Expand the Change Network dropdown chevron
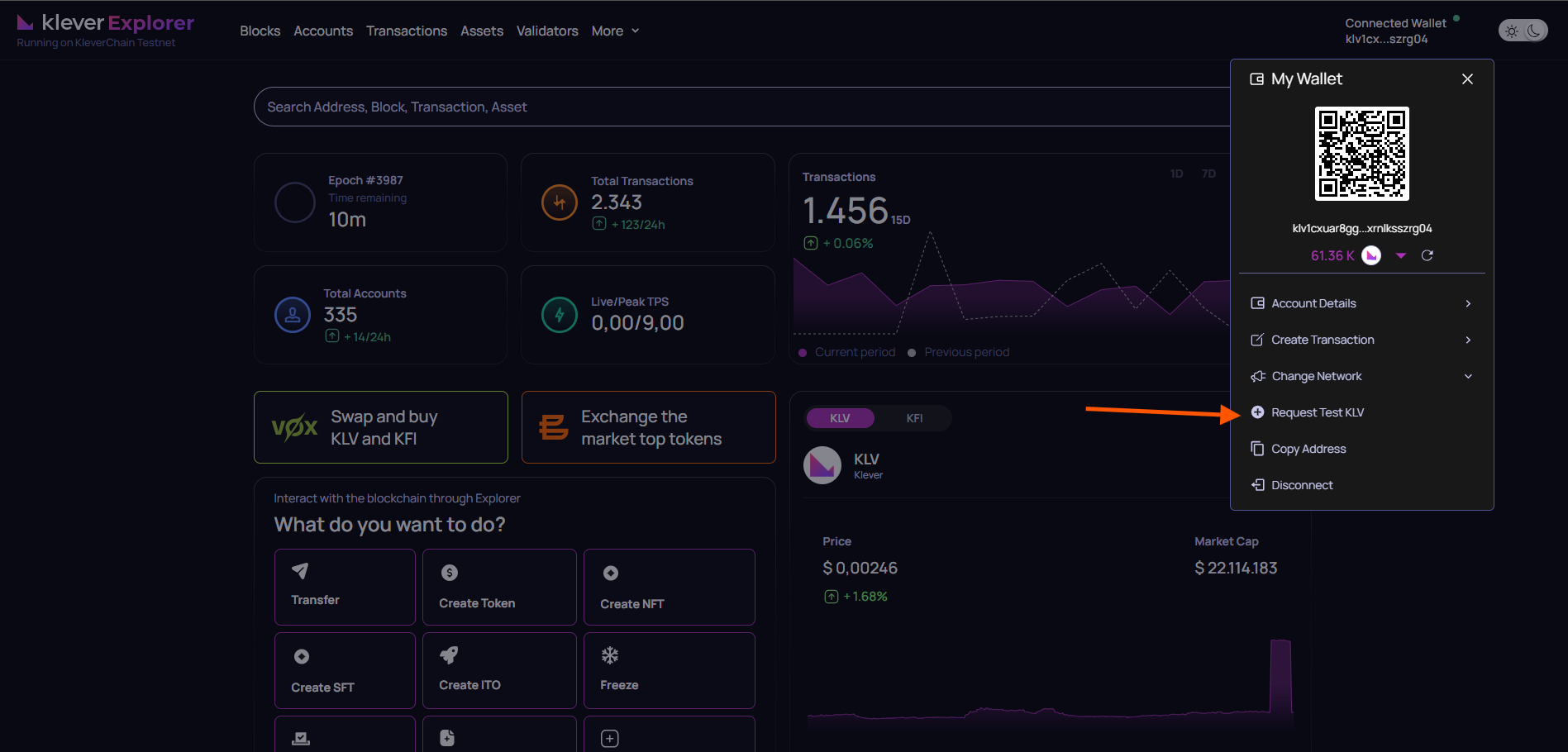 point(1468,376)
